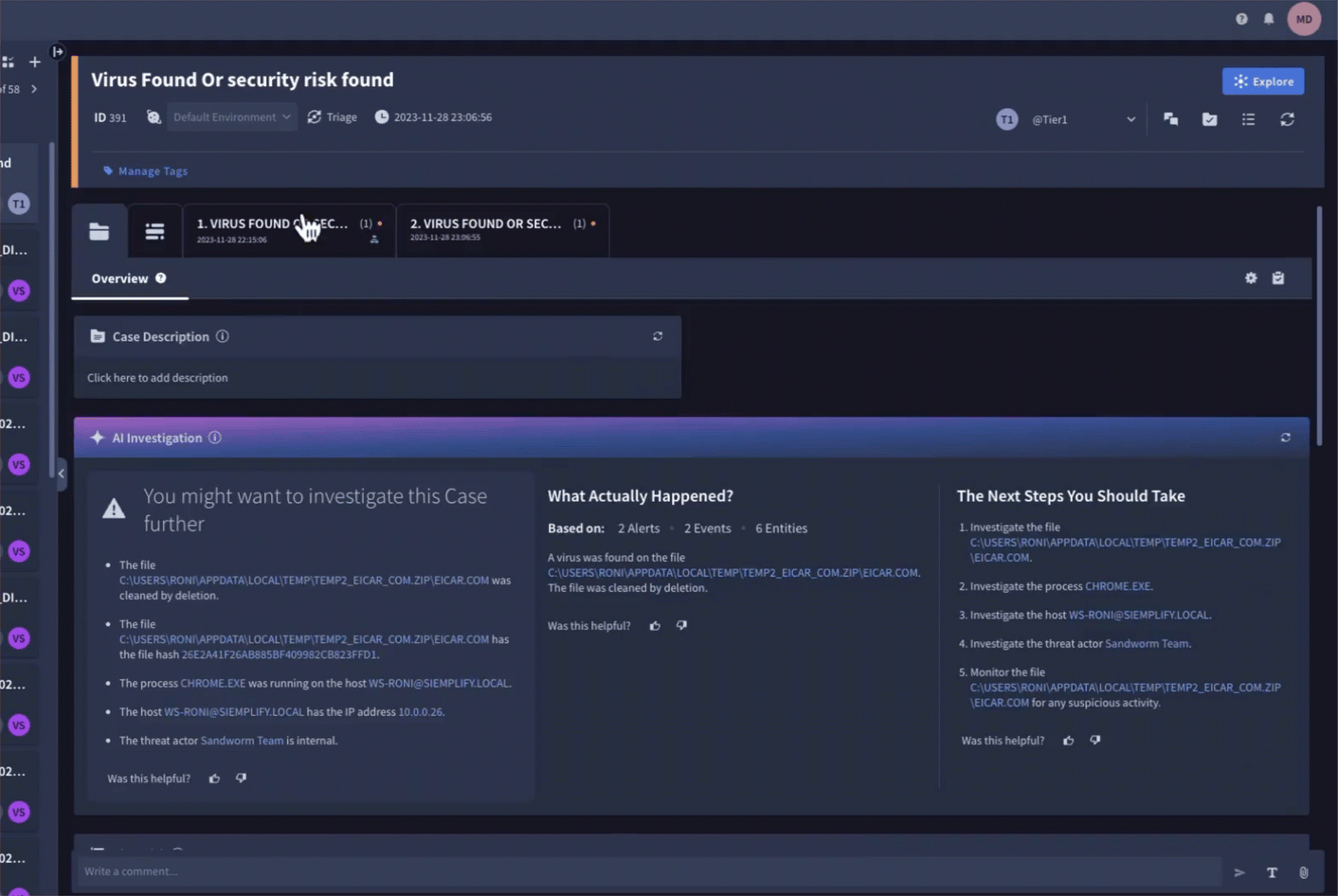
Task: Open the case chat icon
Action: (1171, 119)
